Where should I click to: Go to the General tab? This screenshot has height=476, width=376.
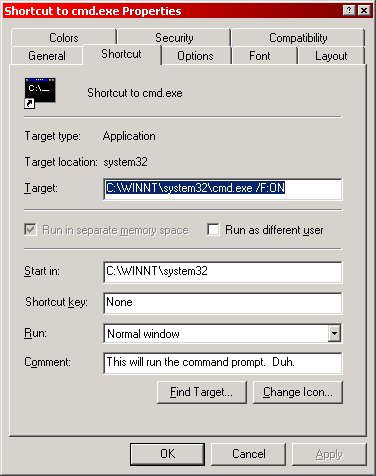pos(47,55)
